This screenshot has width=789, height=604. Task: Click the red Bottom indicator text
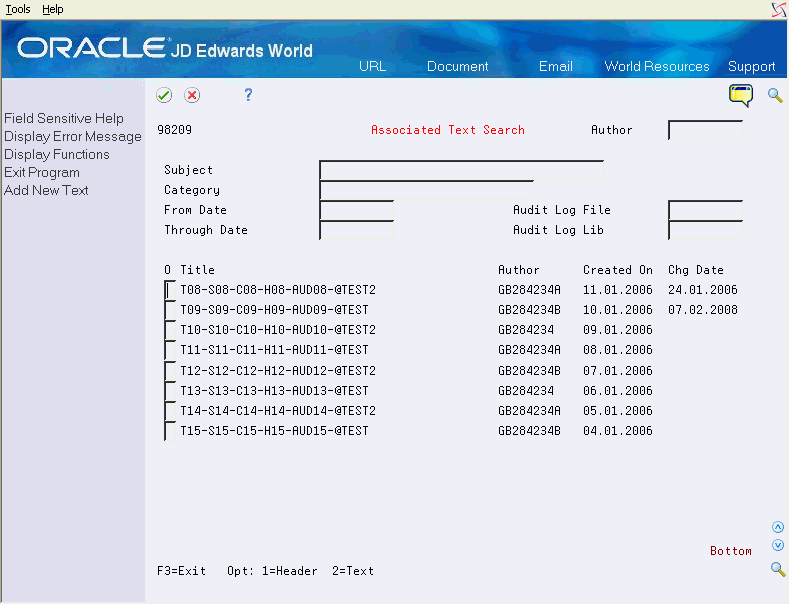click(x=731, y=551)
